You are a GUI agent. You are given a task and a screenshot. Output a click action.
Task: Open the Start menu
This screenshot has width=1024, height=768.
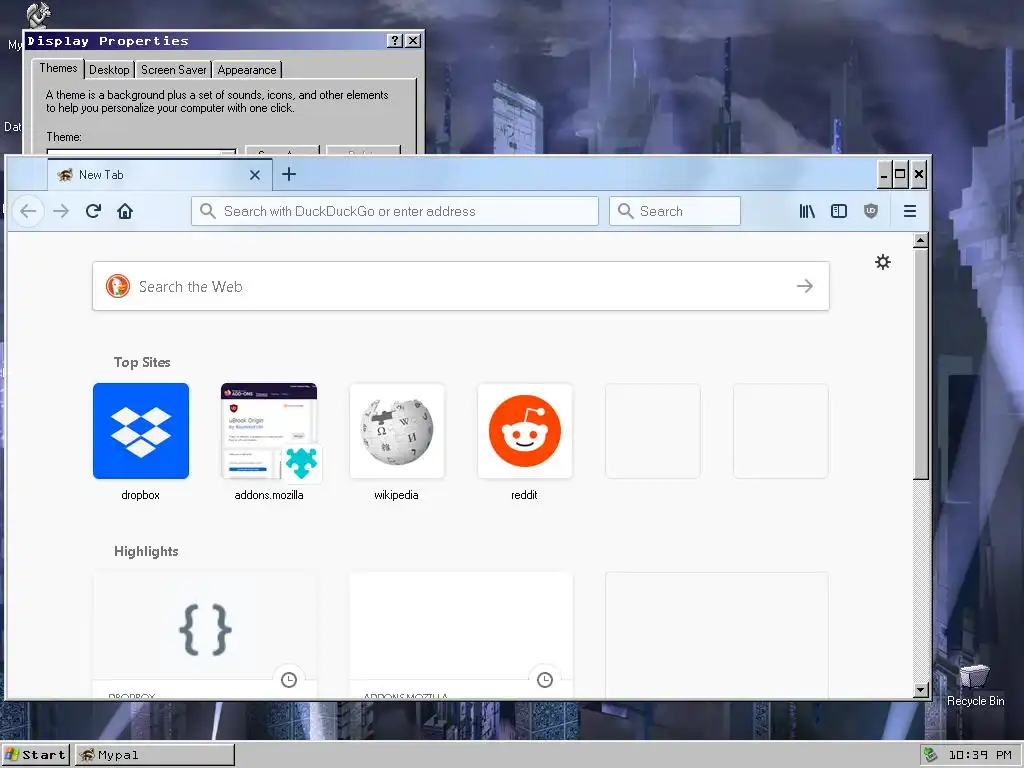coord(35,755)
